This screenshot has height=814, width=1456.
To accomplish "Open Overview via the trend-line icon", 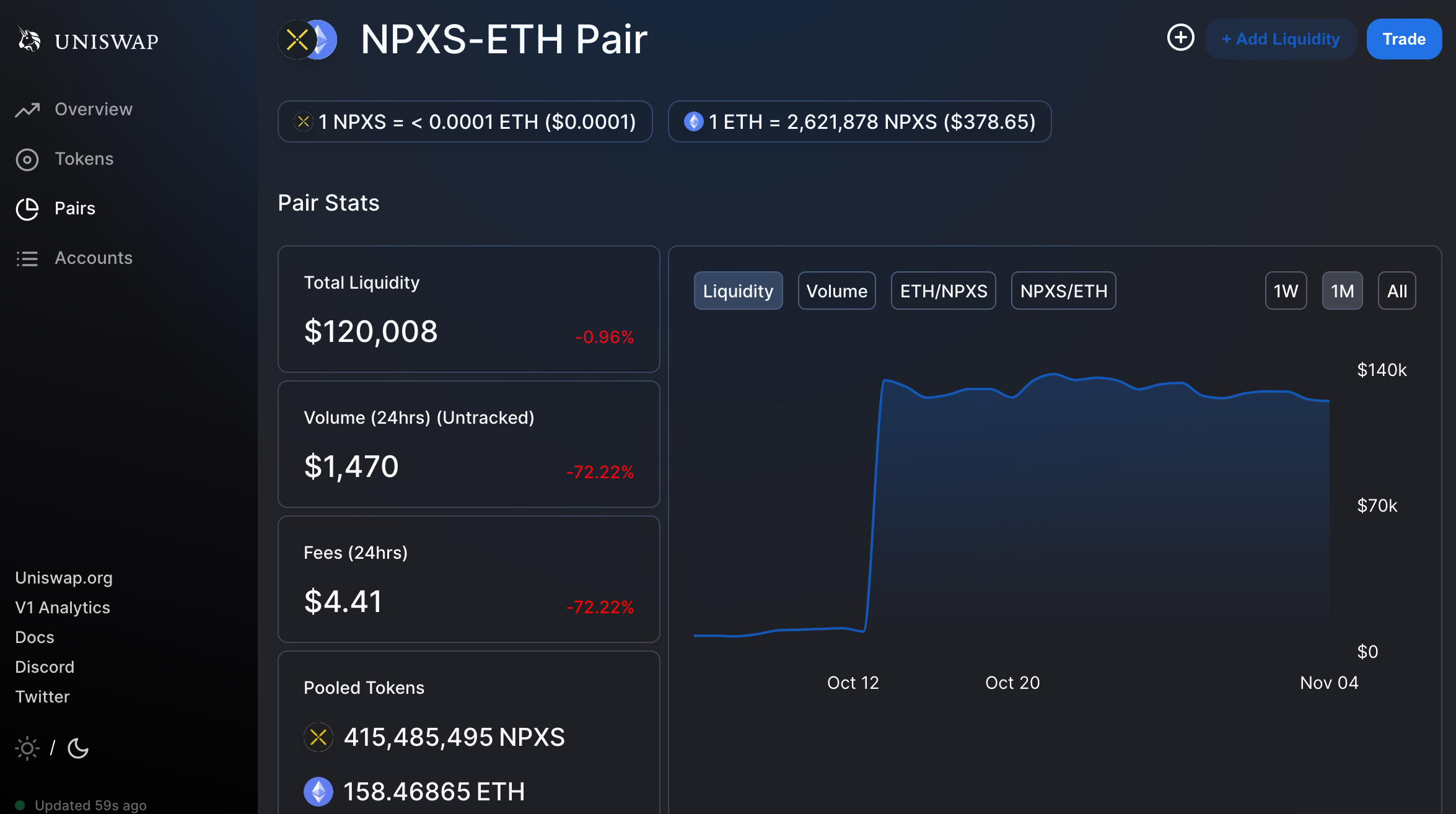I will tap(27, 110).
